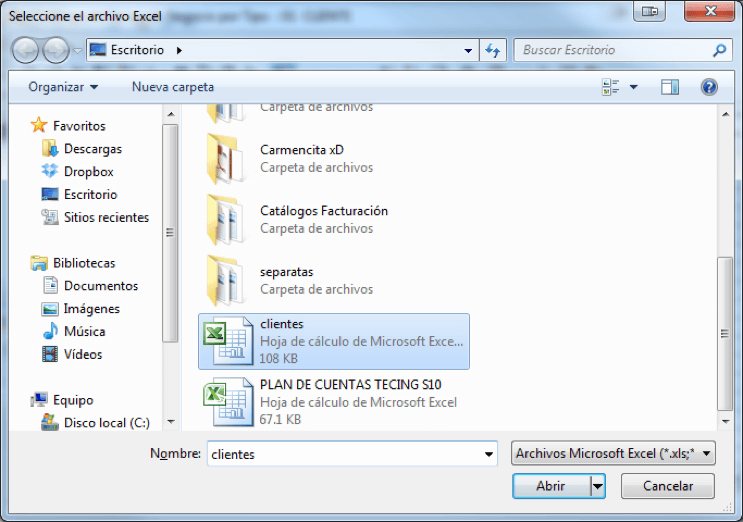Click the change view icon
This screenshot has height=522, width=743.
pos(610,87)
